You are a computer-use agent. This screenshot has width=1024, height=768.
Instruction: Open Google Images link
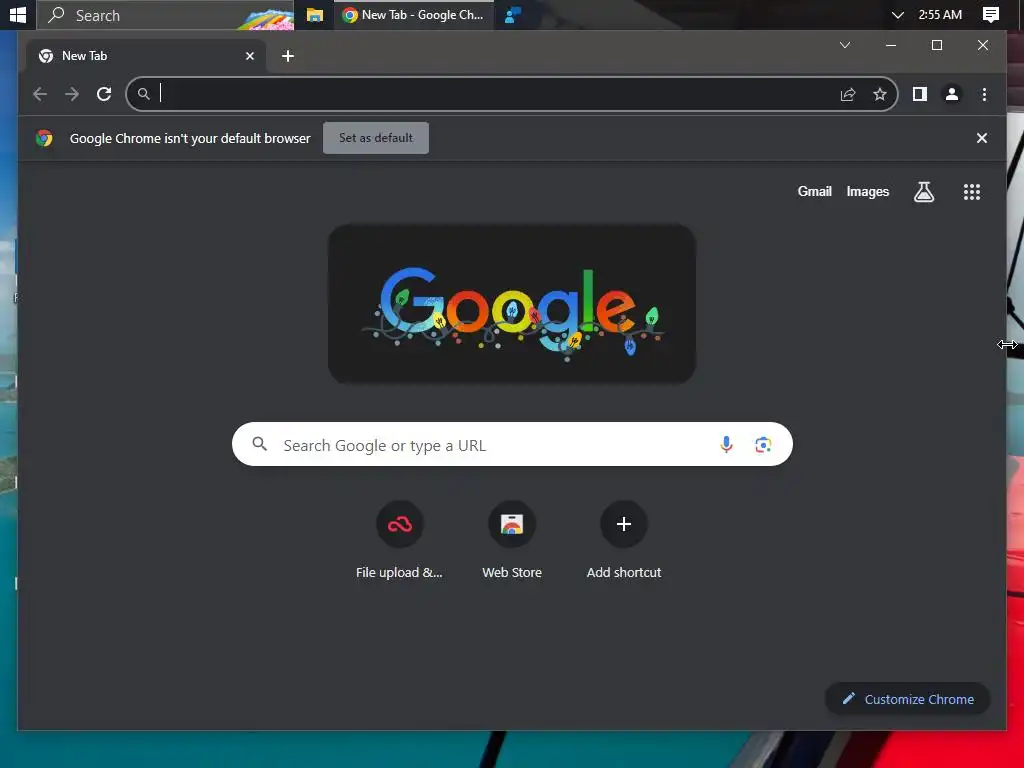867,191
